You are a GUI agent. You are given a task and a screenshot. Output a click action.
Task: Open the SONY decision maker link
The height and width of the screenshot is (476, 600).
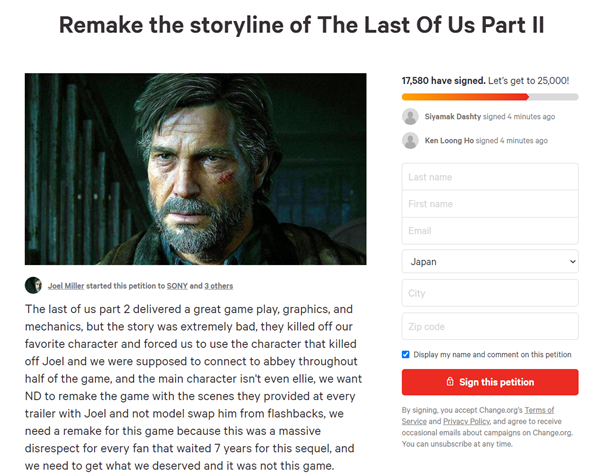click(177, 286)
